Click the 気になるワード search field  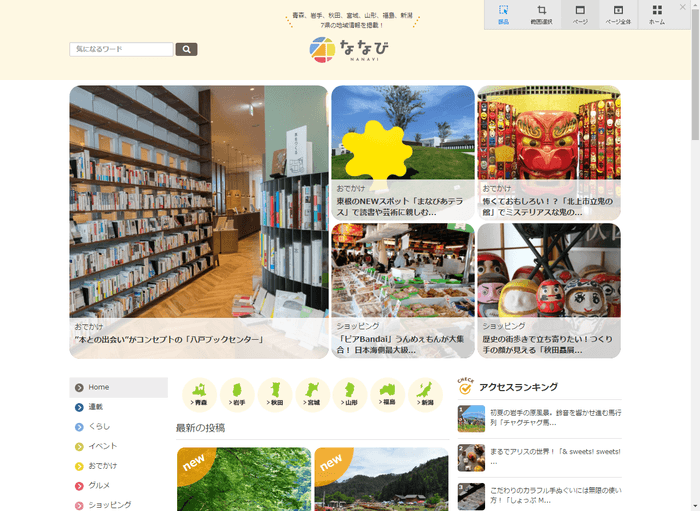121,49
